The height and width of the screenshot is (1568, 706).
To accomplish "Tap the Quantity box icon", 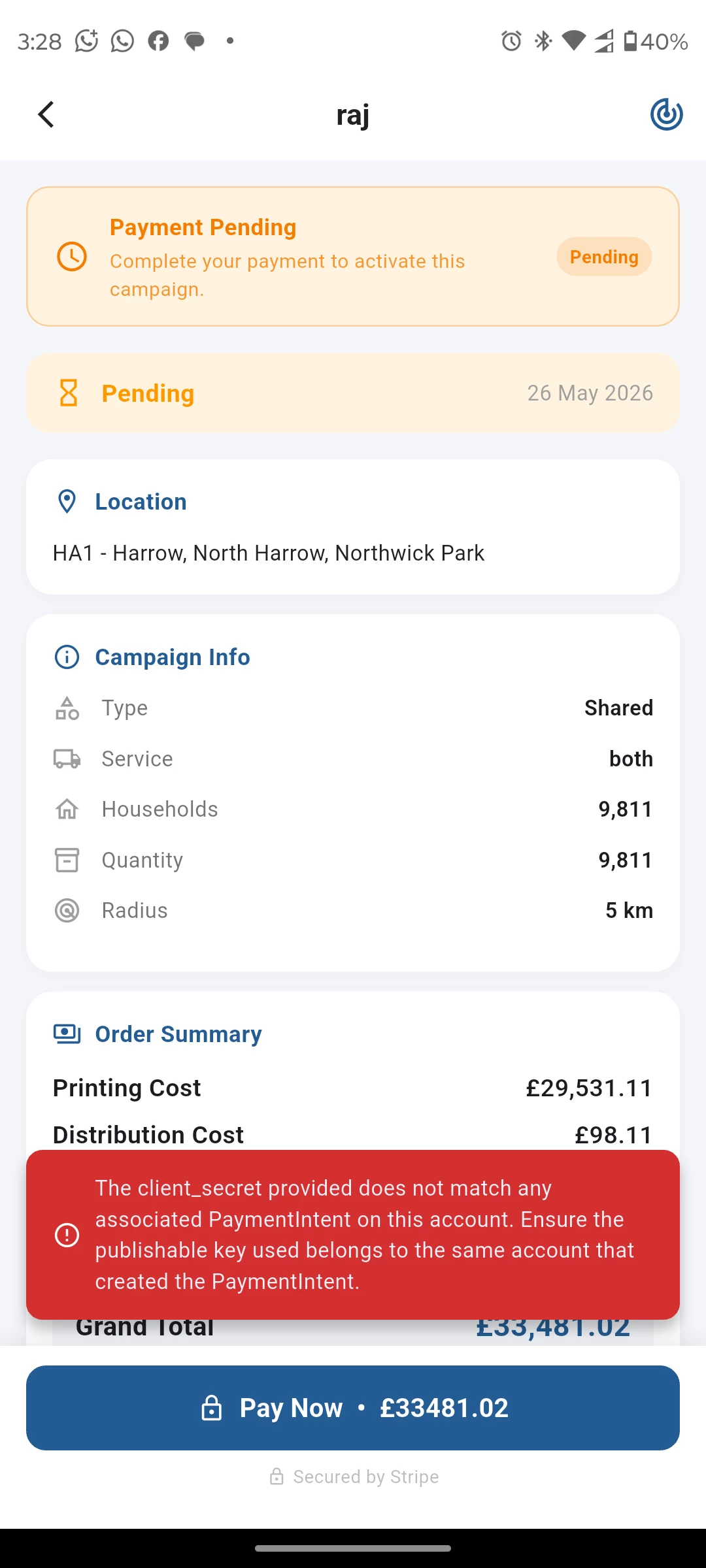I will pyautogui.click(x=67, y=860).
